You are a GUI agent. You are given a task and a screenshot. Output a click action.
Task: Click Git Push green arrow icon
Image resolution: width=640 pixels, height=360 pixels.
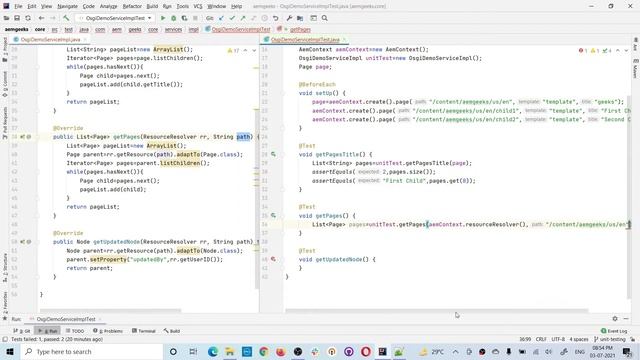[x=243, y=18]
